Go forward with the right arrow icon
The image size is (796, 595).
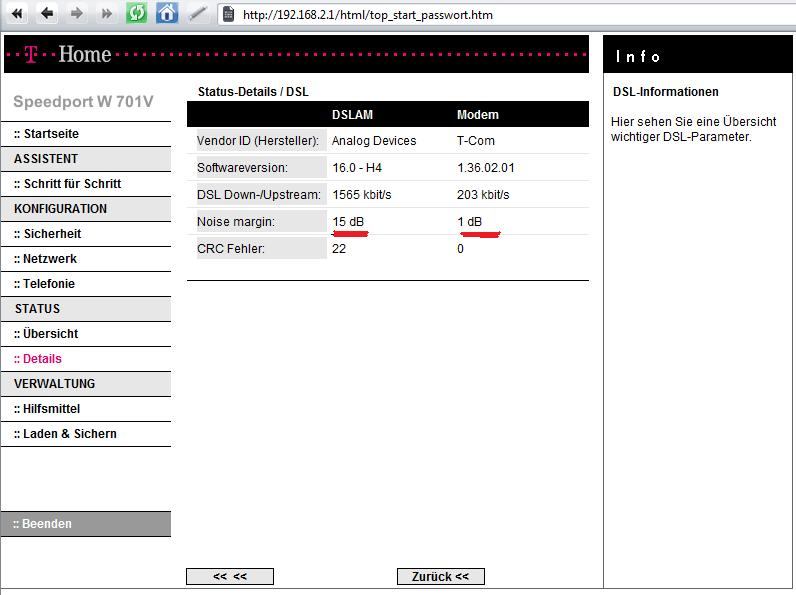[x=77, y=14]
